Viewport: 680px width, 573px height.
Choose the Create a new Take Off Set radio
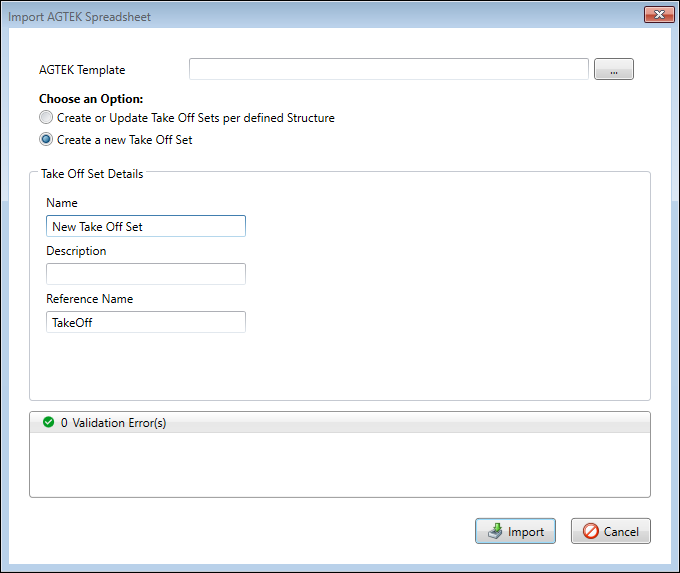pyautogui.click(x=46, y=140)
